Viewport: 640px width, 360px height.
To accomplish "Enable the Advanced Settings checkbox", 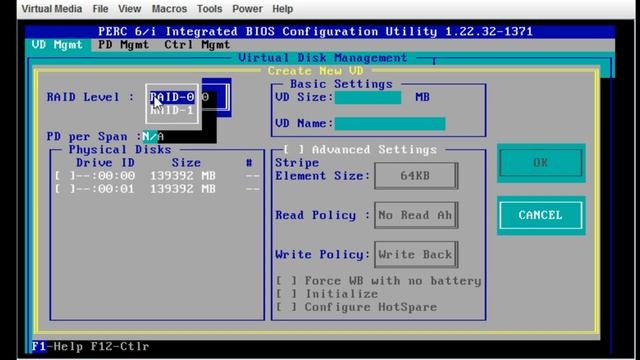I will coord(294,149).
